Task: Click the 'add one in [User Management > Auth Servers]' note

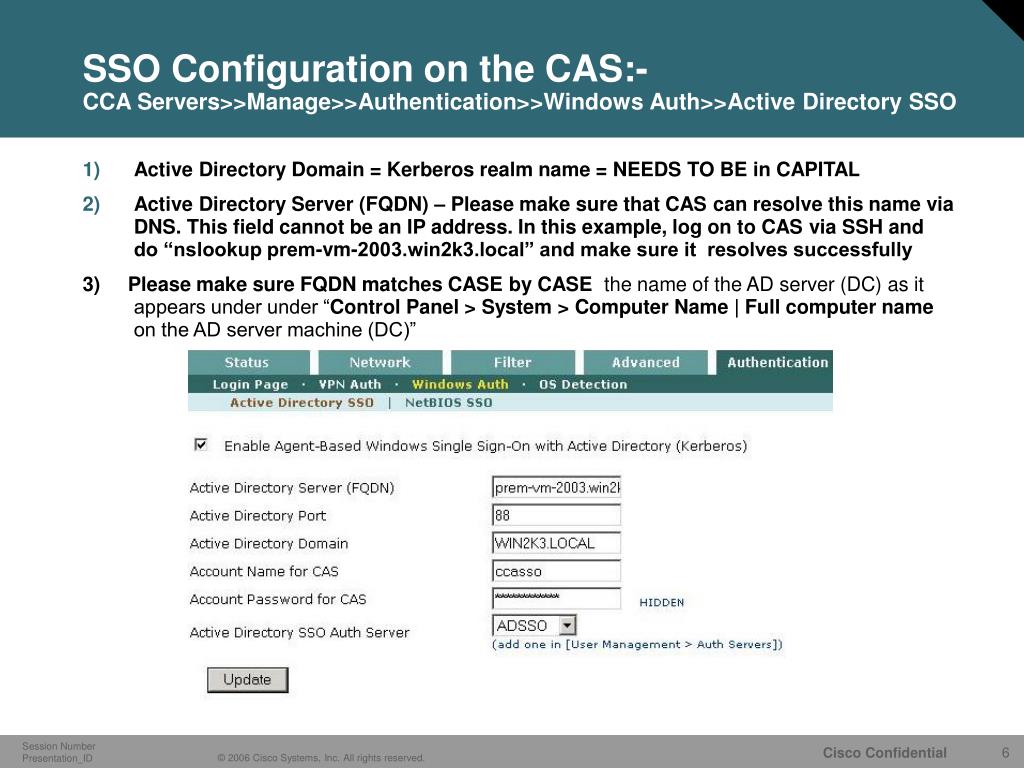Action: point(637,645)
